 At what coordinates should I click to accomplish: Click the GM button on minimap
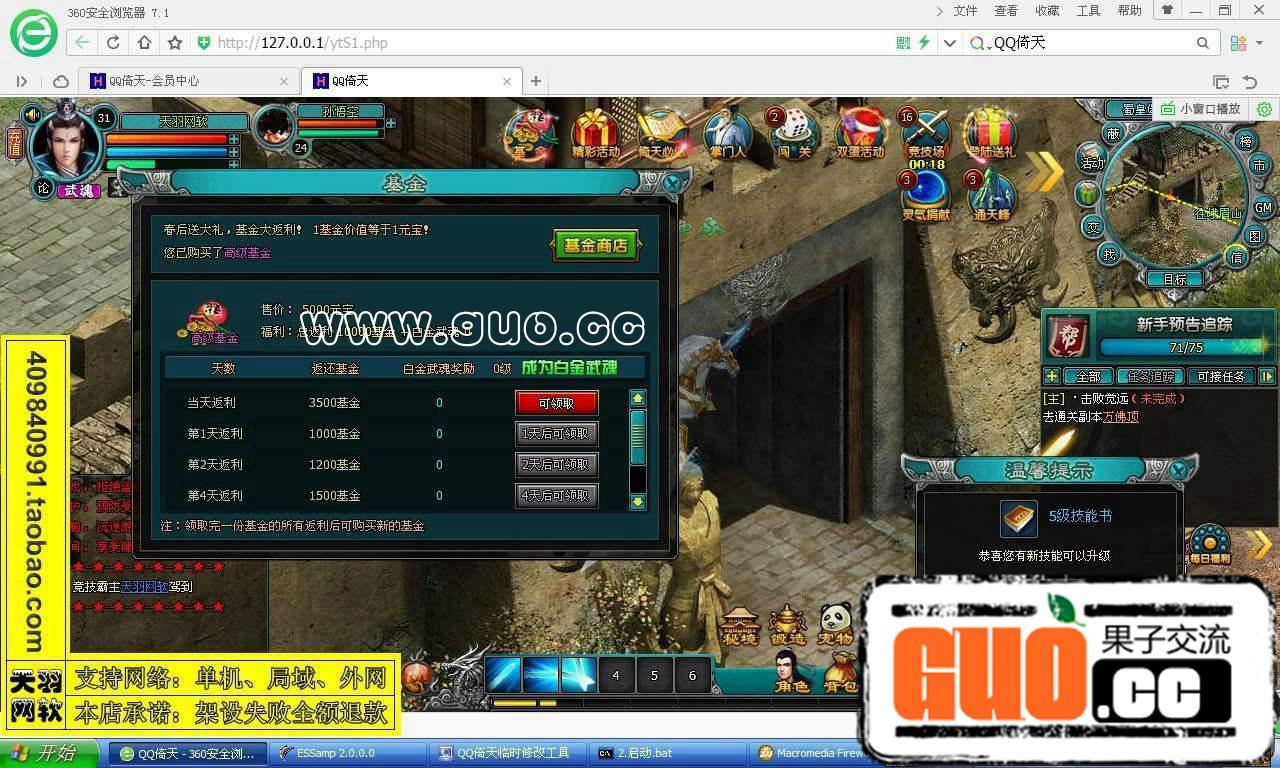1263,207
